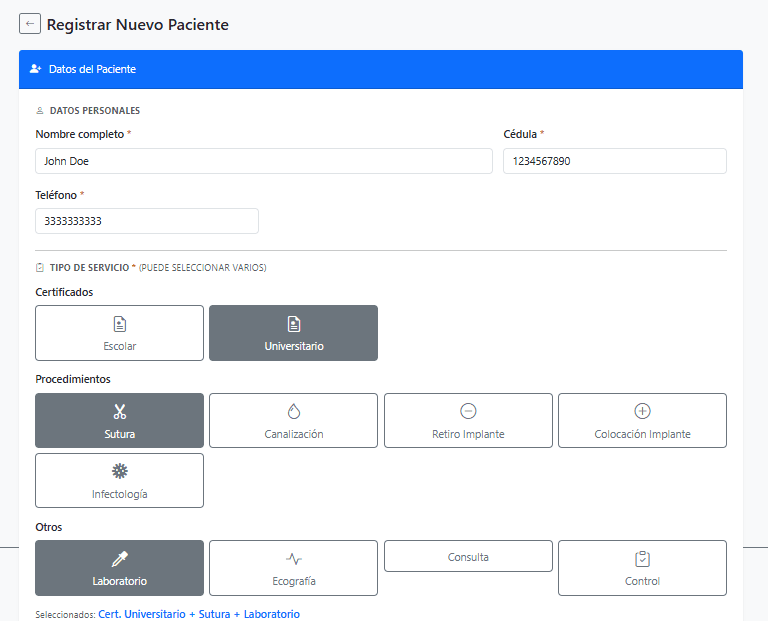Click the Canalización droplet icon

click(x=293, y=411)
